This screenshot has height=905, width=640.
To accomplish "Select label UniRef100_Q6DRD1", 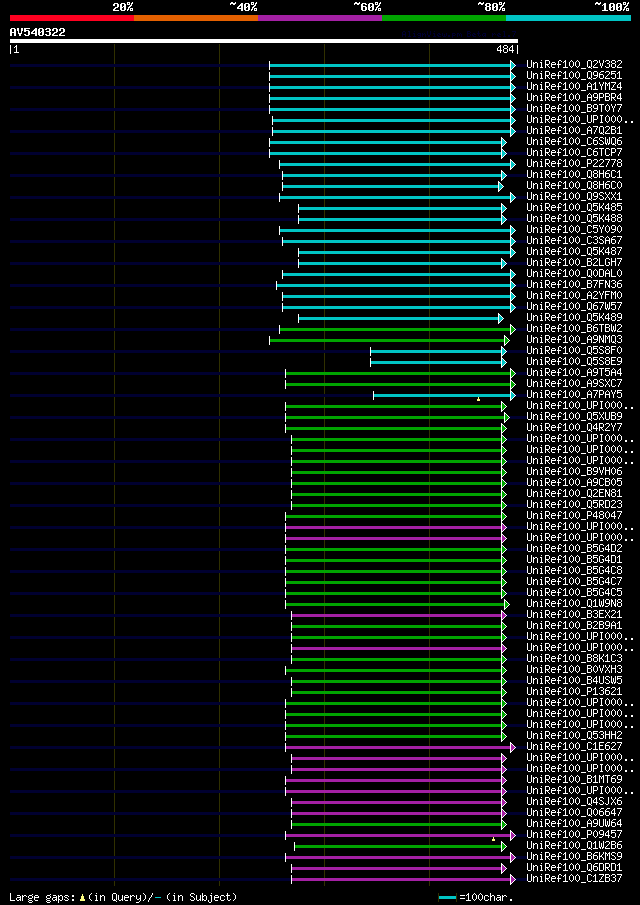I will [x=574, y=867].
